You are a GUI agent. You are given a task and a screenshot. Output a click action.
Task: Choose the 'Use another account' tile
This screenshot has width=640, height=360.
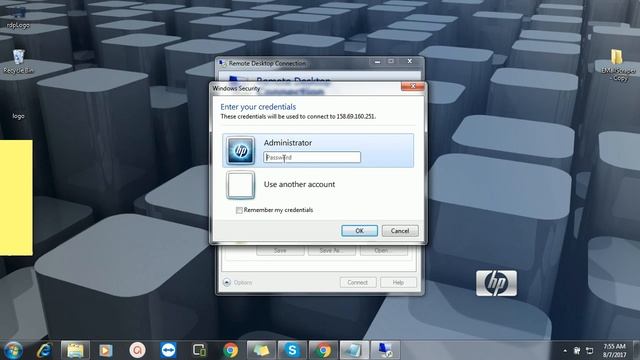pos(318,185)
